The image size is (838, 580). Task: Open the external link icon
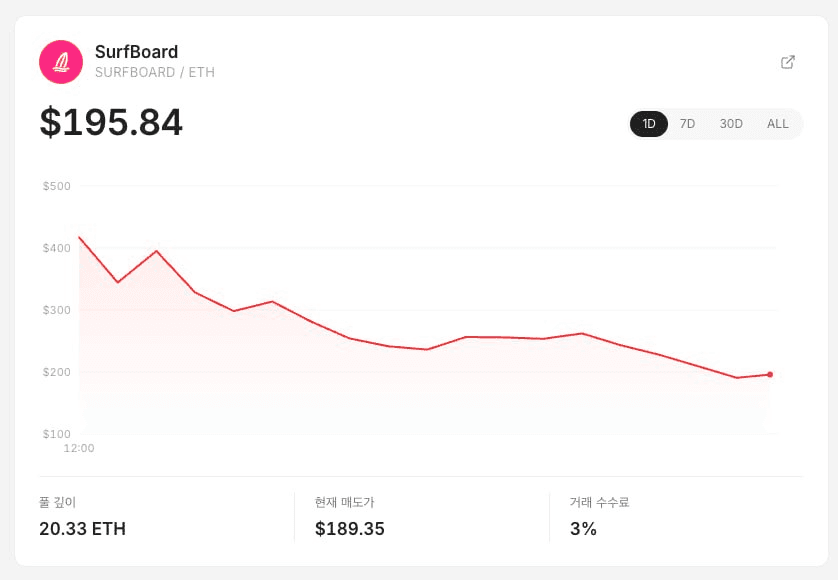[787, 62]
